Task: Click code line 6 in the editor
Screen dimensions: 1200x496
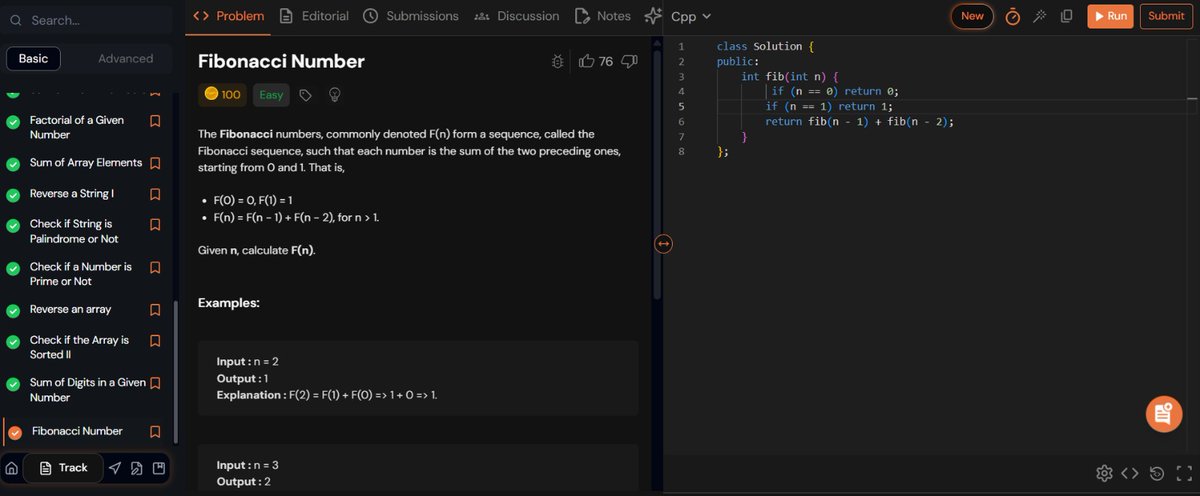Action: tap(859, 121)
